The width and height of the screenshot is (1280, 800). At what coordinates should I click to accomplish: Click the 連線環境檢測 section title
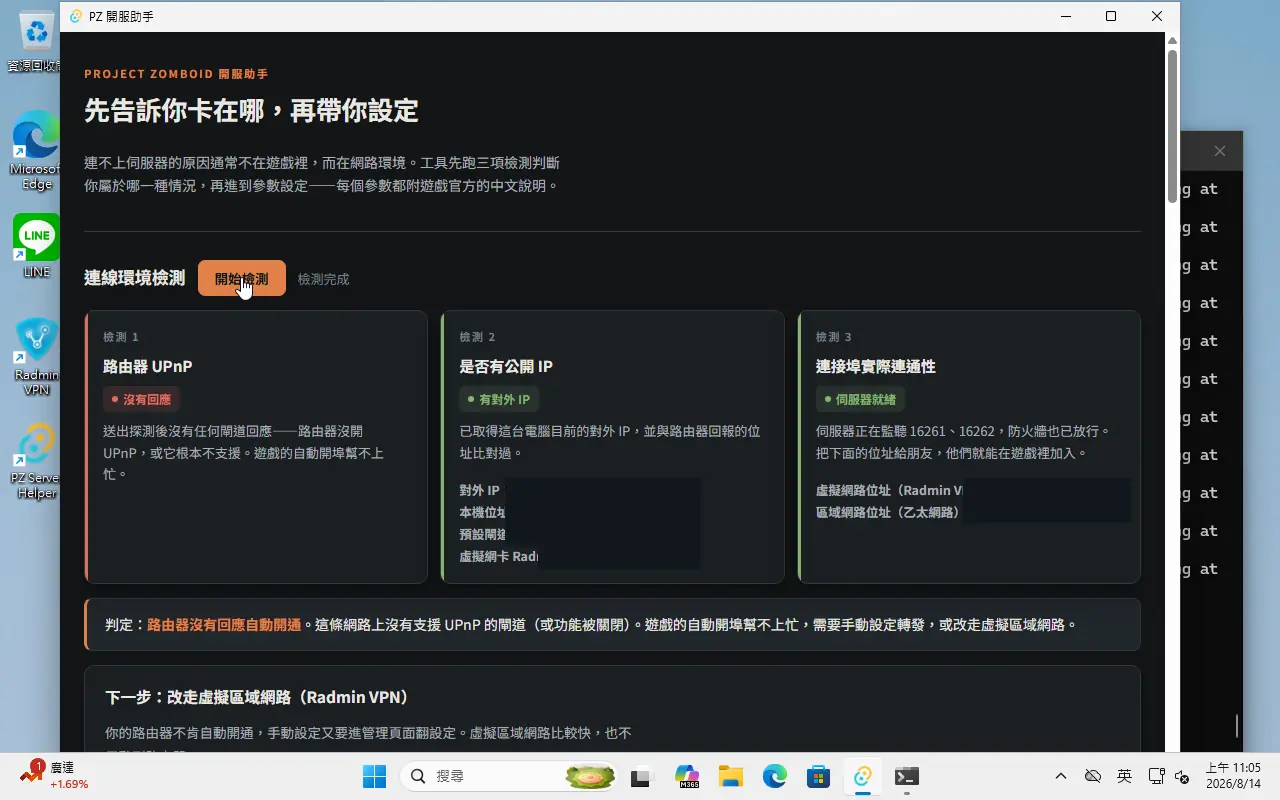coord(135,278)
